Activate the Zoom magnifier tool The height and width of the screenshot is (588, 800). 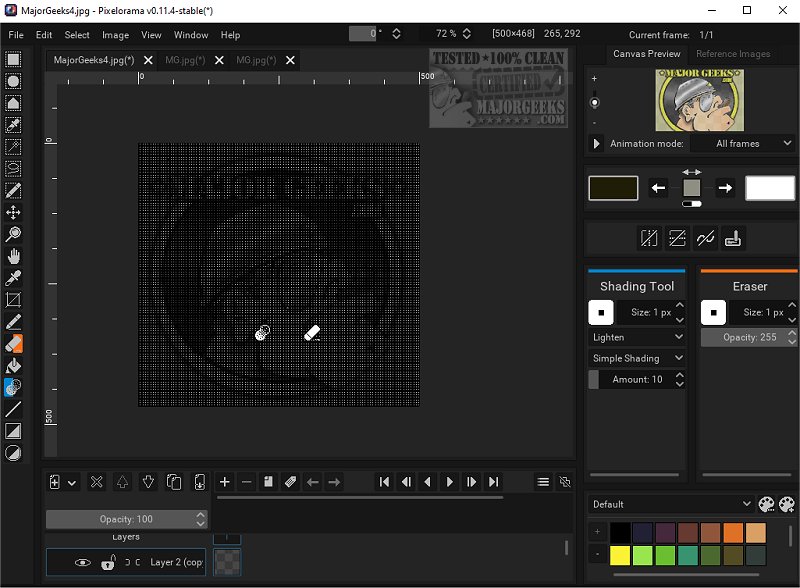pos(14,234)
